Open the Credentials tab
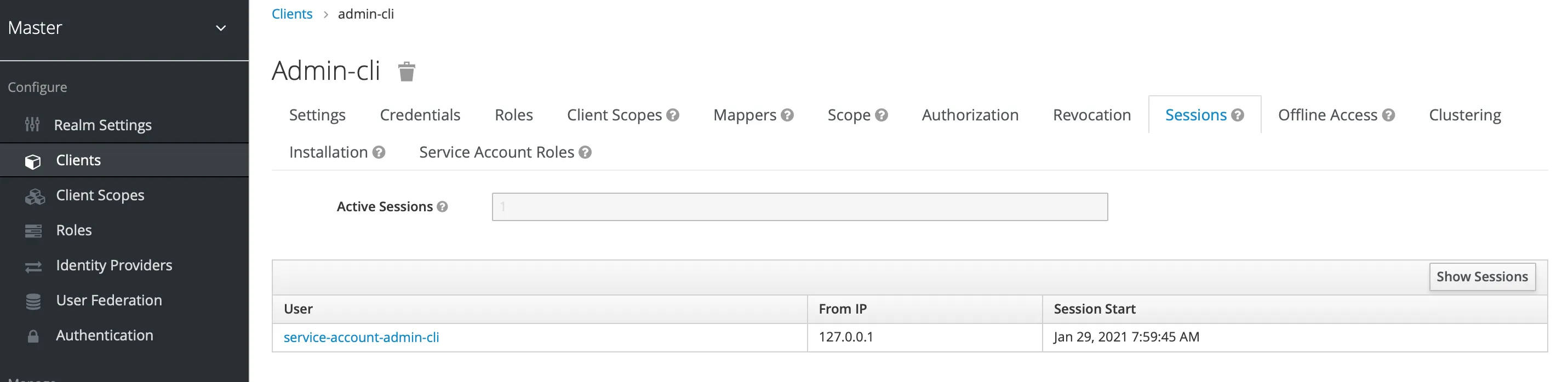This screenshot has width=1568, height=382. 420,115
